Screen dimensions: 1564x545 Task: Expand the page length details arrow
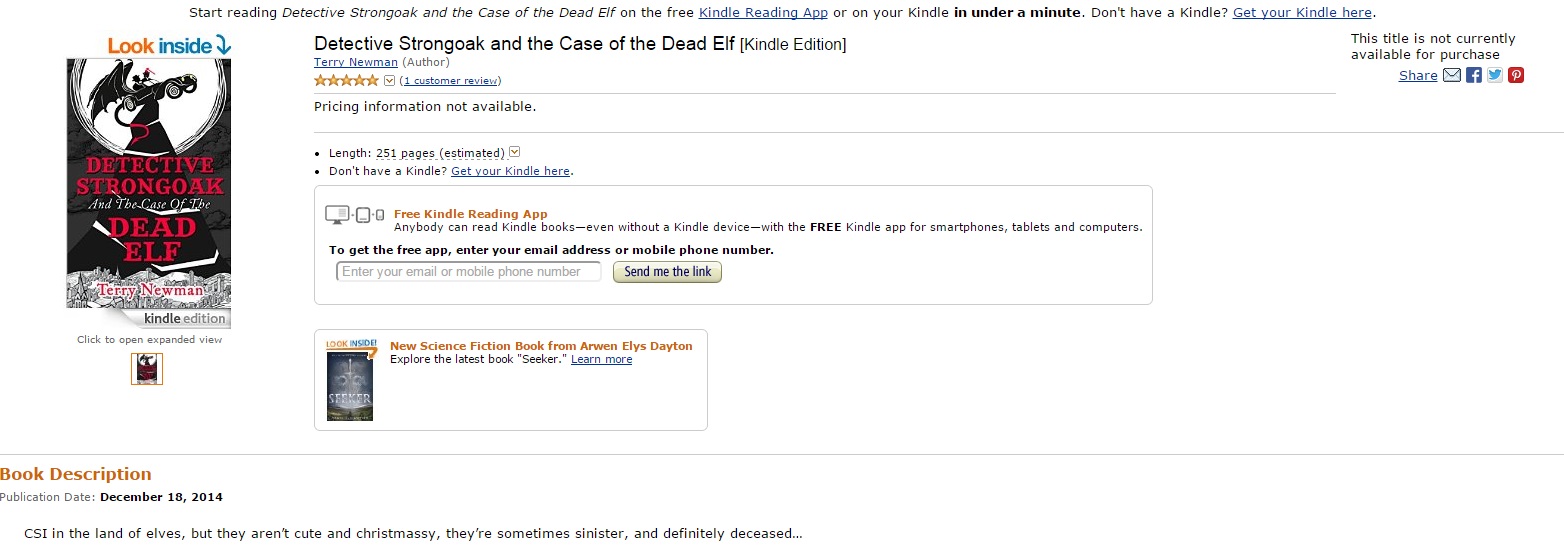(515, 152)
